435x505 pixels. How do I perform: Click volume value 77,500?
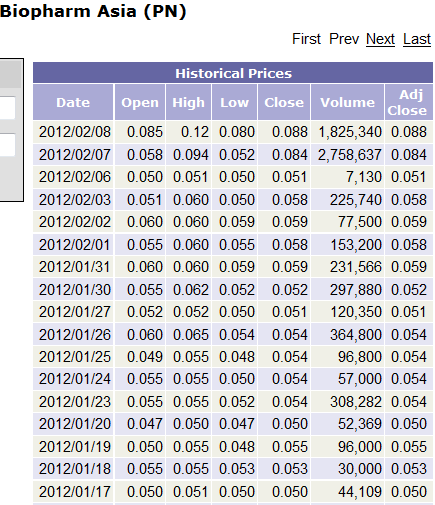(360, 222)
